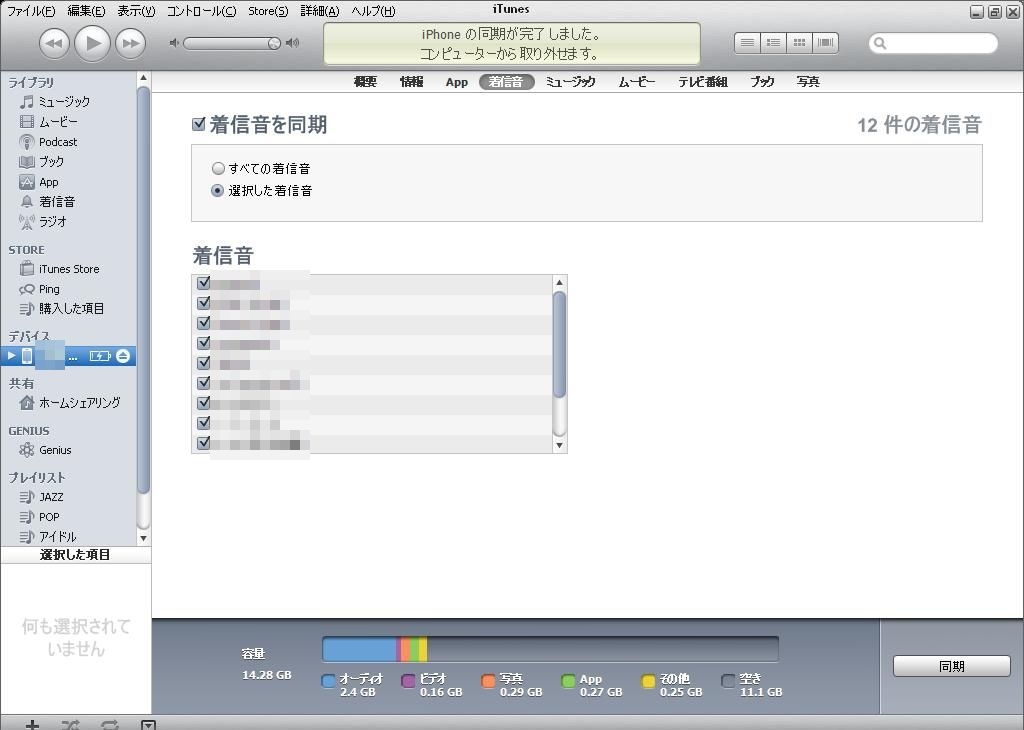Open the 表示(V) menu

[136, 11]
